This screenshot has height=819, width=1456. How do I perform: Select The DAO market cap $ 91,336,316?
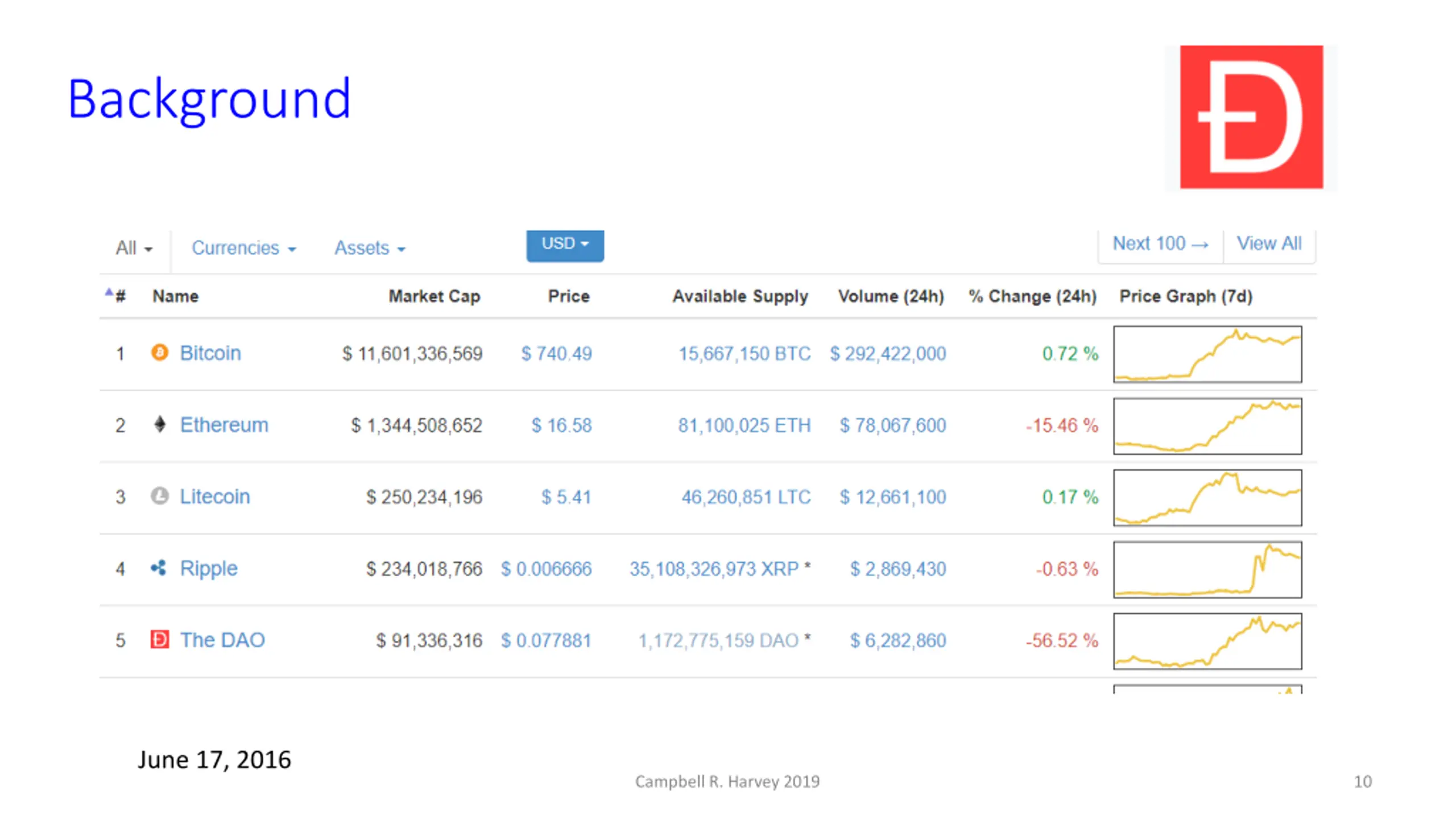coord(429,640)
